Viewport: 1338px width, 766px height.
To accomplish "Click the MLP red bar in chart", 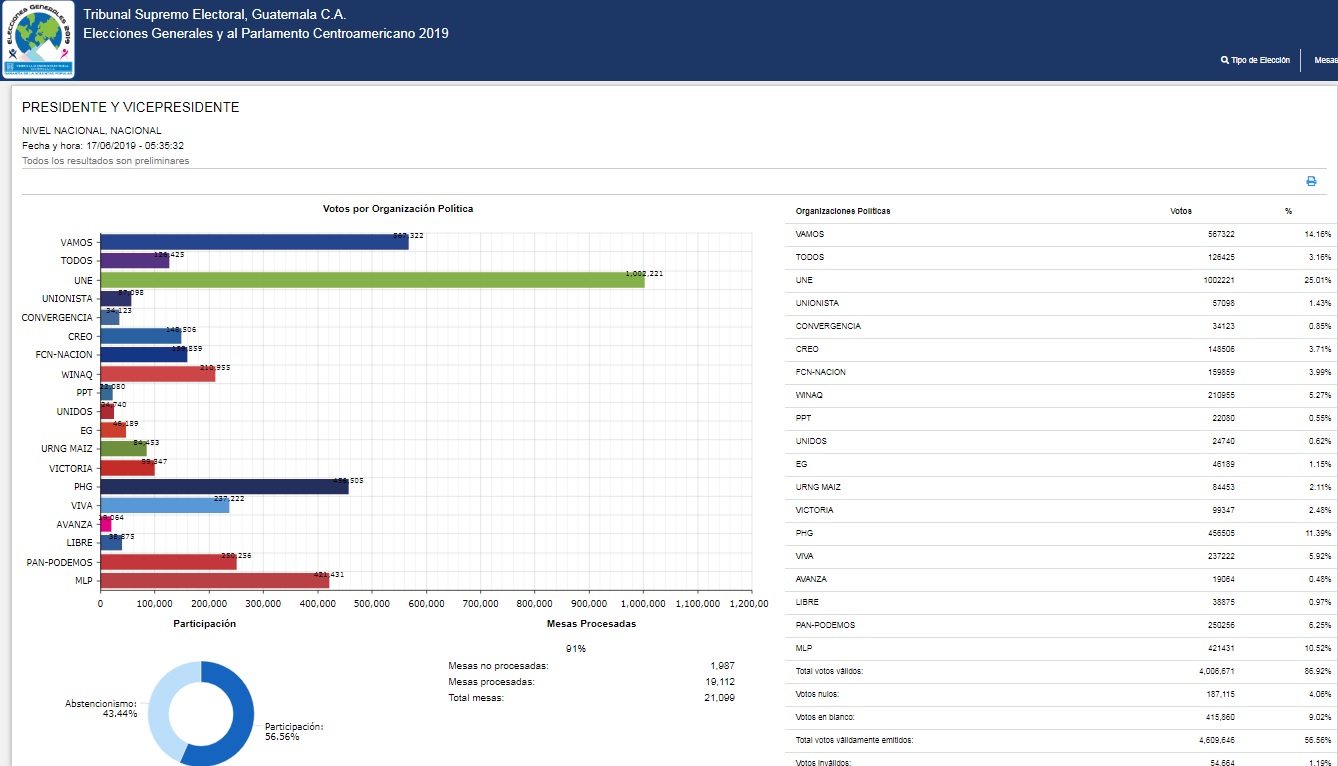I will pyautogui.click(x=215, y=581).
